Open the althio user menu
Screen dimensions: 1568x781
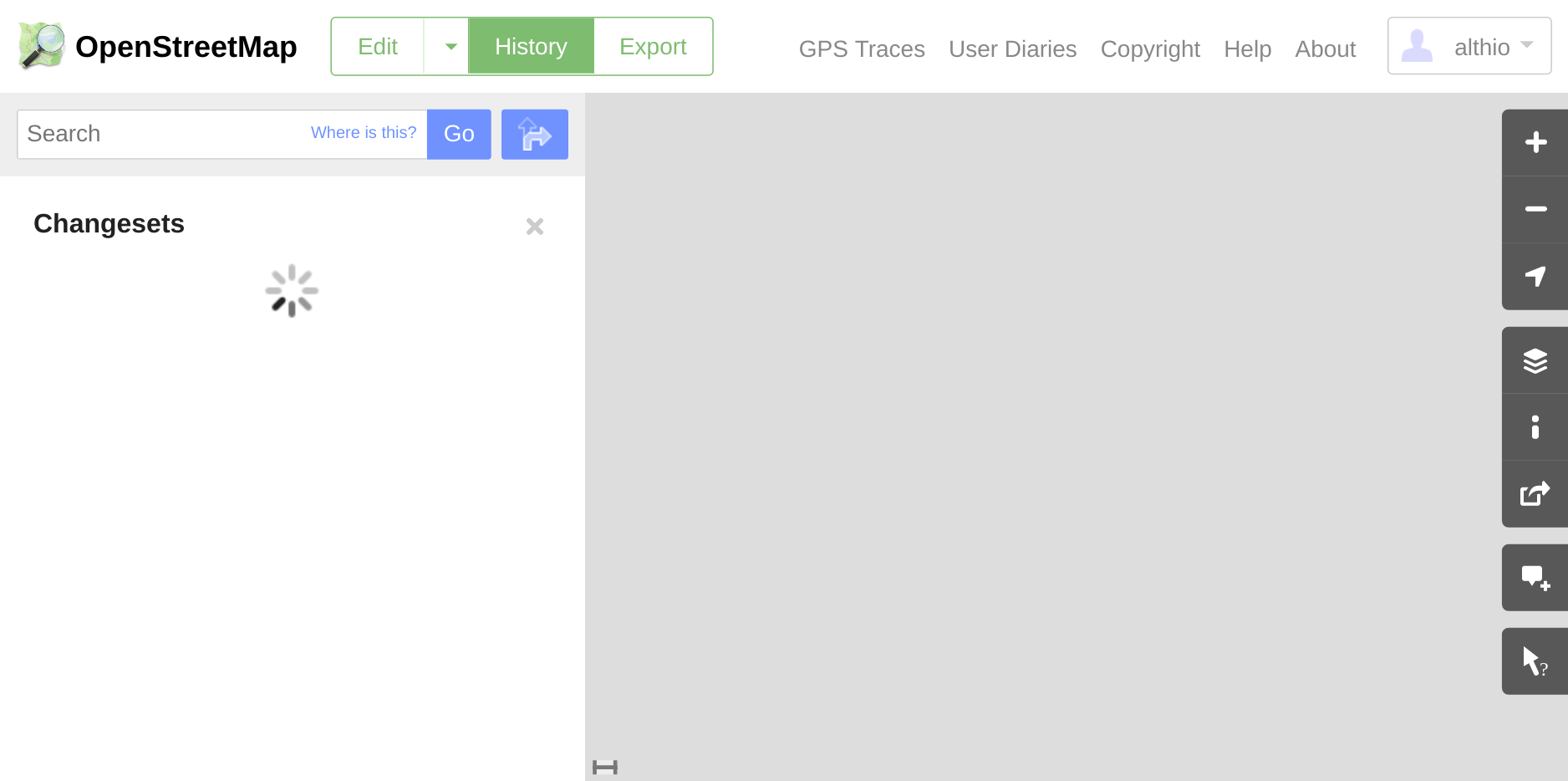click(1469, 46)
